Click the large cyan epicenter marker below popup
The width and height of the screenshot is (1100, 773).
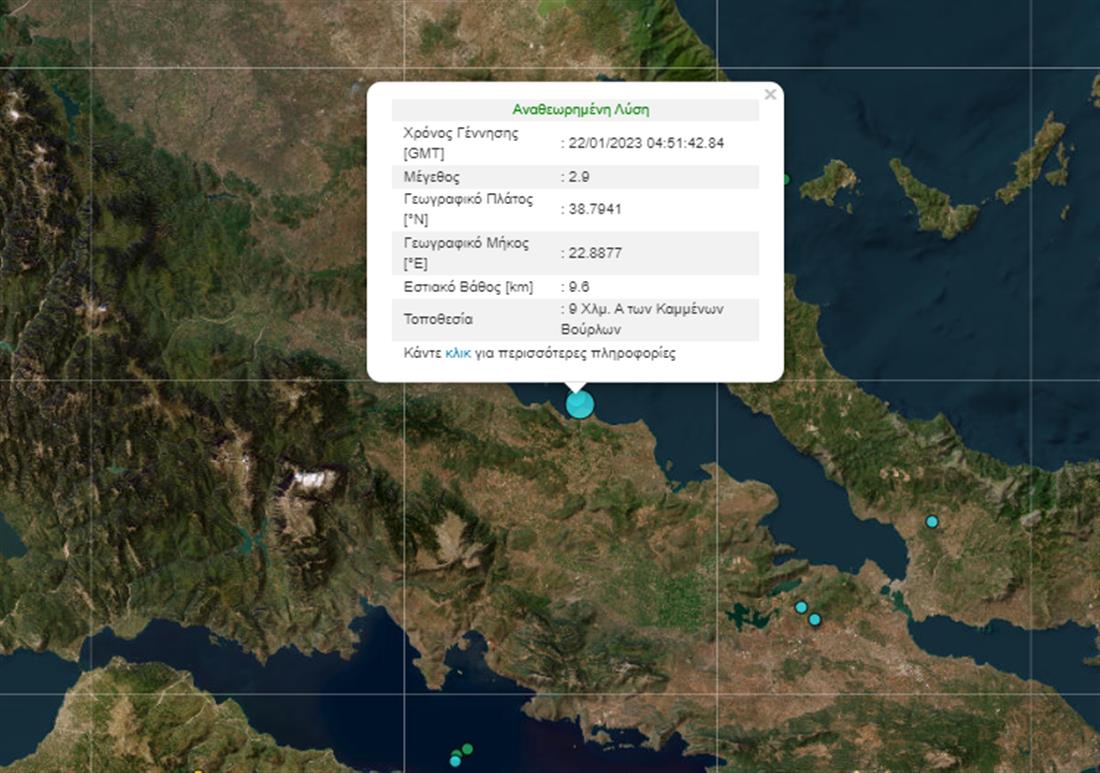tap(579, 404)
